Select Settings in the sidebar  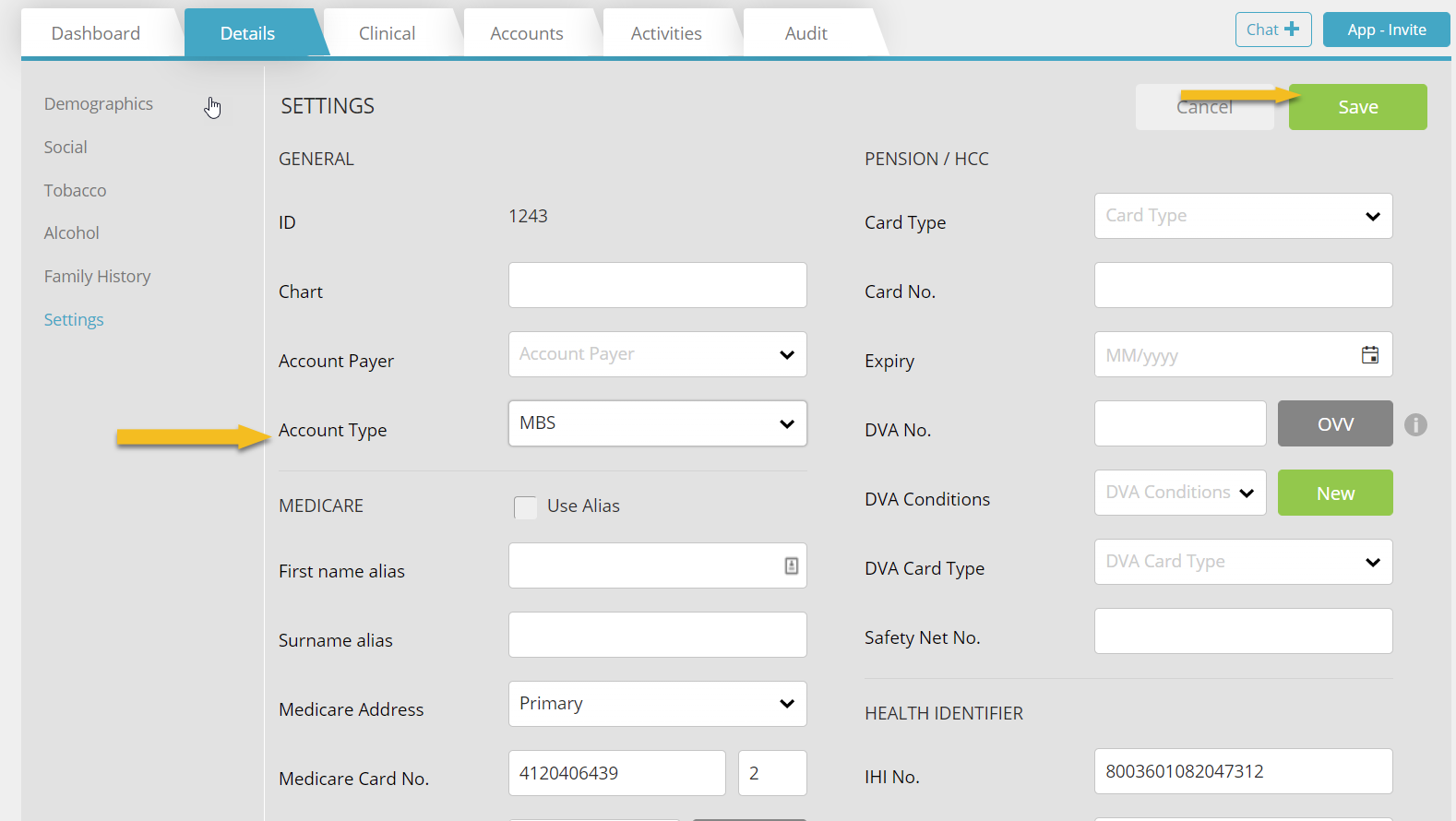pos(74,320)
